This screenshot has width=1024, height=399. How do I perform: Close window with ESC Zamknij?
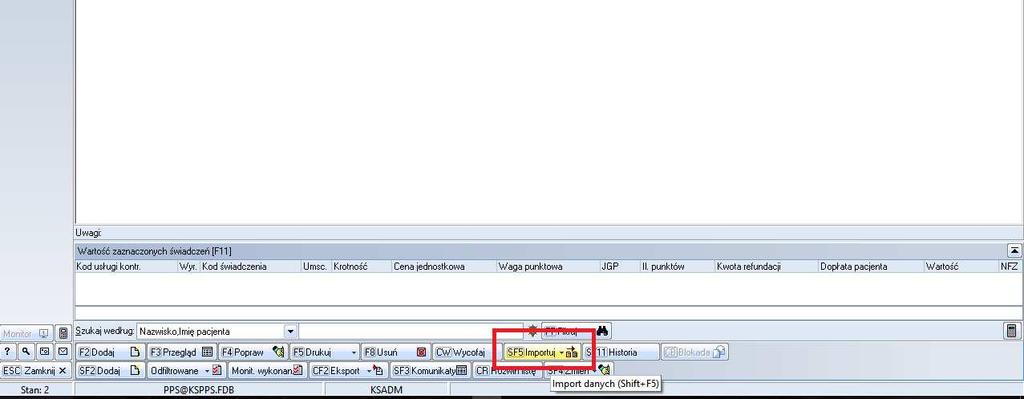click(35, 370)
